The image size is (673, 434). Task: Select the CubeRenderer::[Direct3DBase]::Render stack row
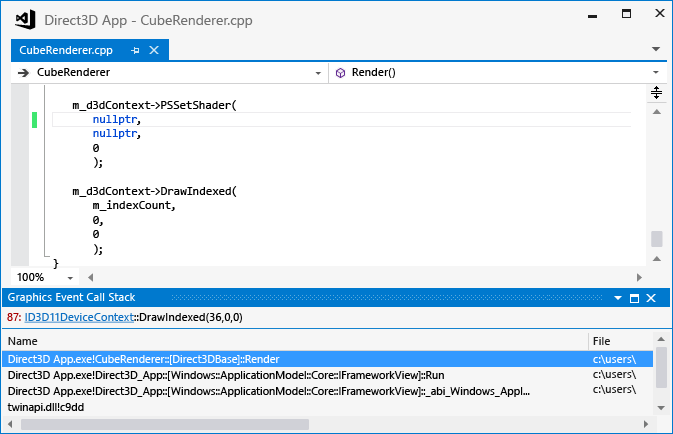point(327,359)
